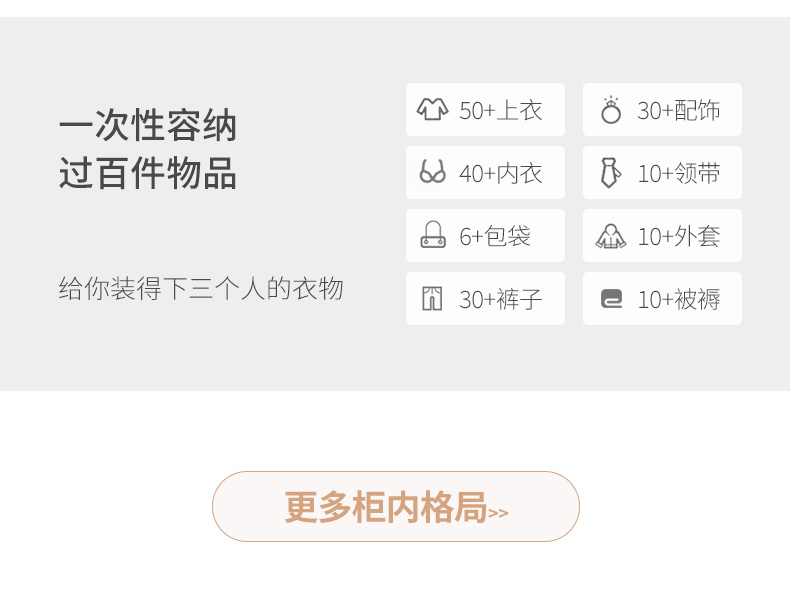Viewport: 790px width, 609px height.
Task: Click the >> arrows on 更多柜内格局
Action: tap(498, 513)
